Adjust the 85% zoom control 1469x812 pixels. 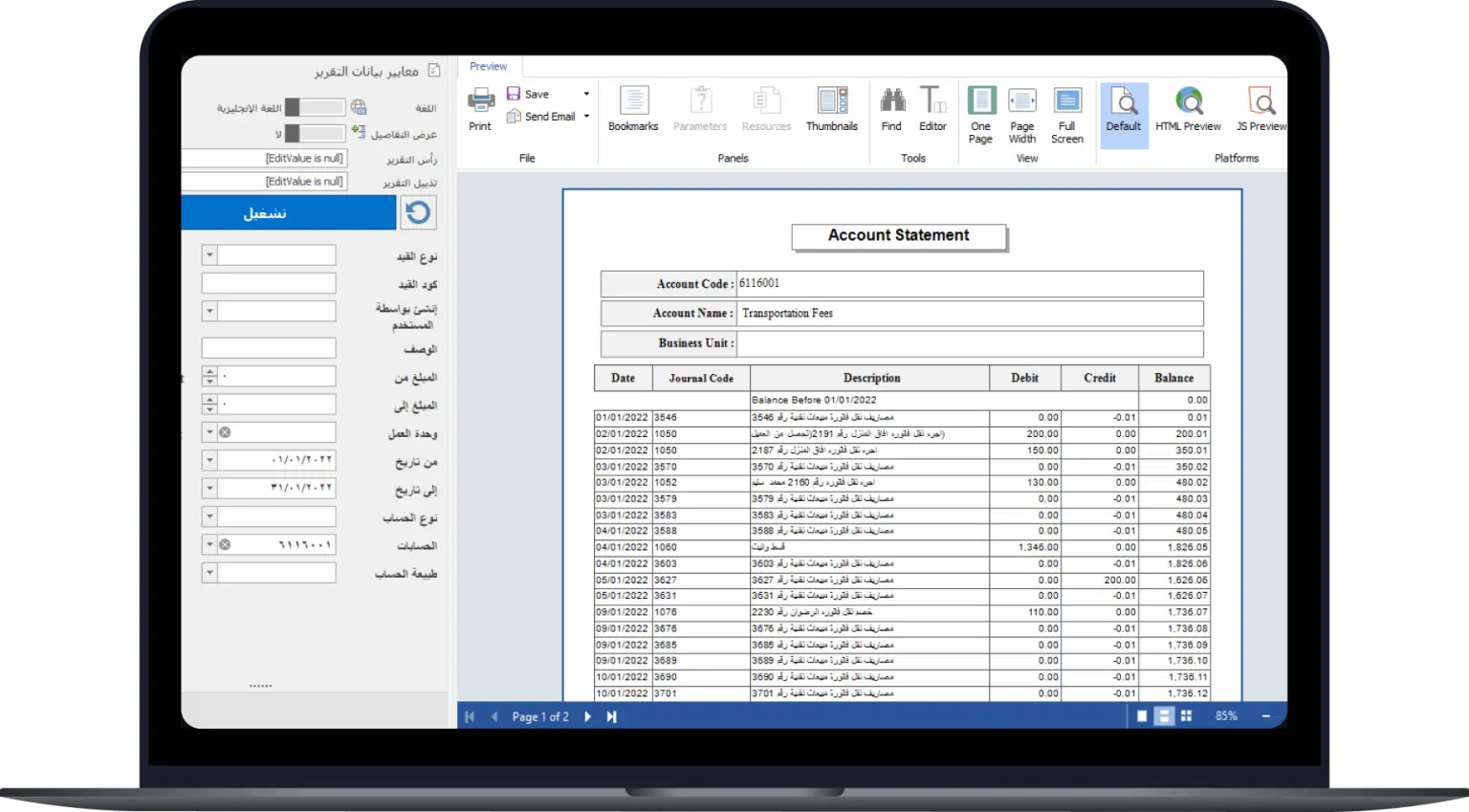click(1225, 715)
